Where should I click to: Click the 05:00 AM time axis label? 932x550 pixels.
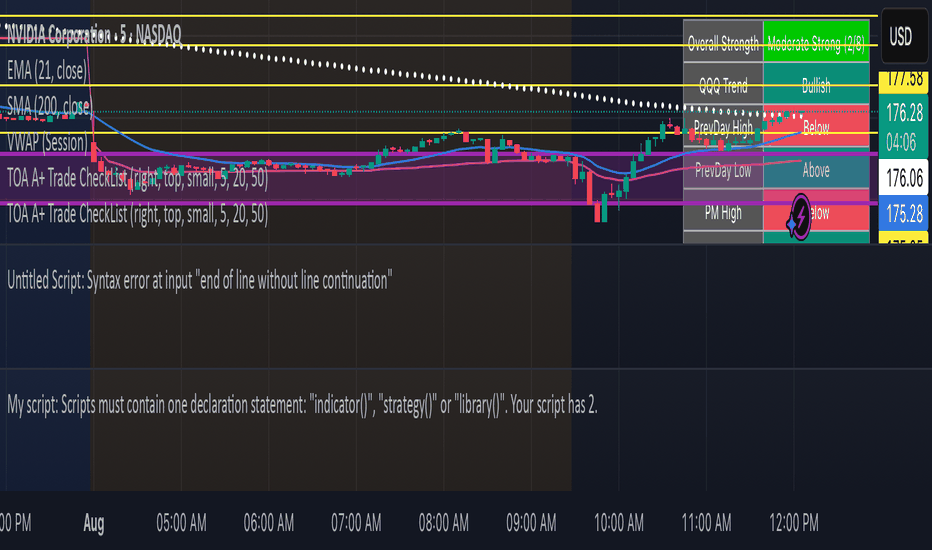click(x=181, y=523)
